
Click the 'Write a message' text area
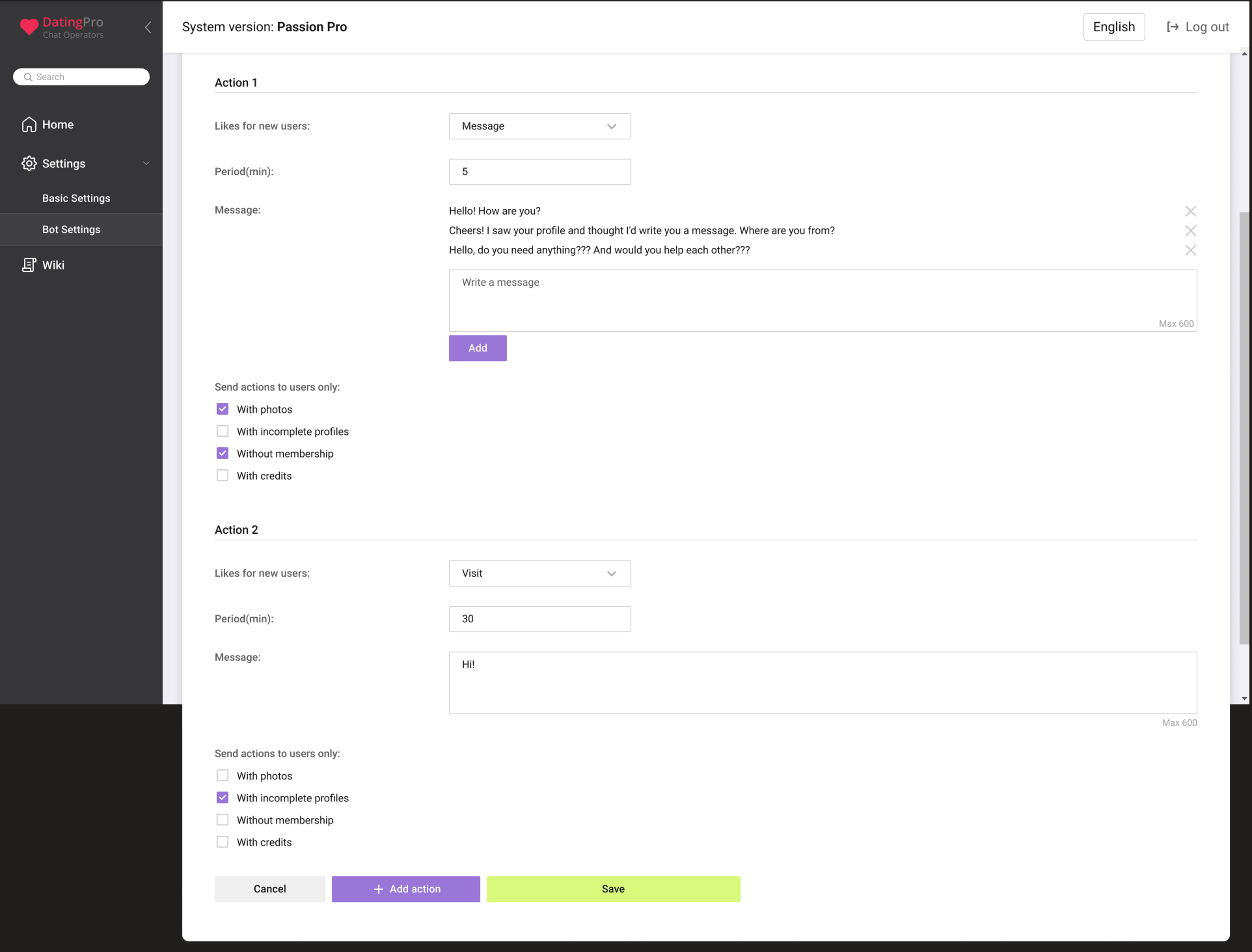(x=823, y=300)
